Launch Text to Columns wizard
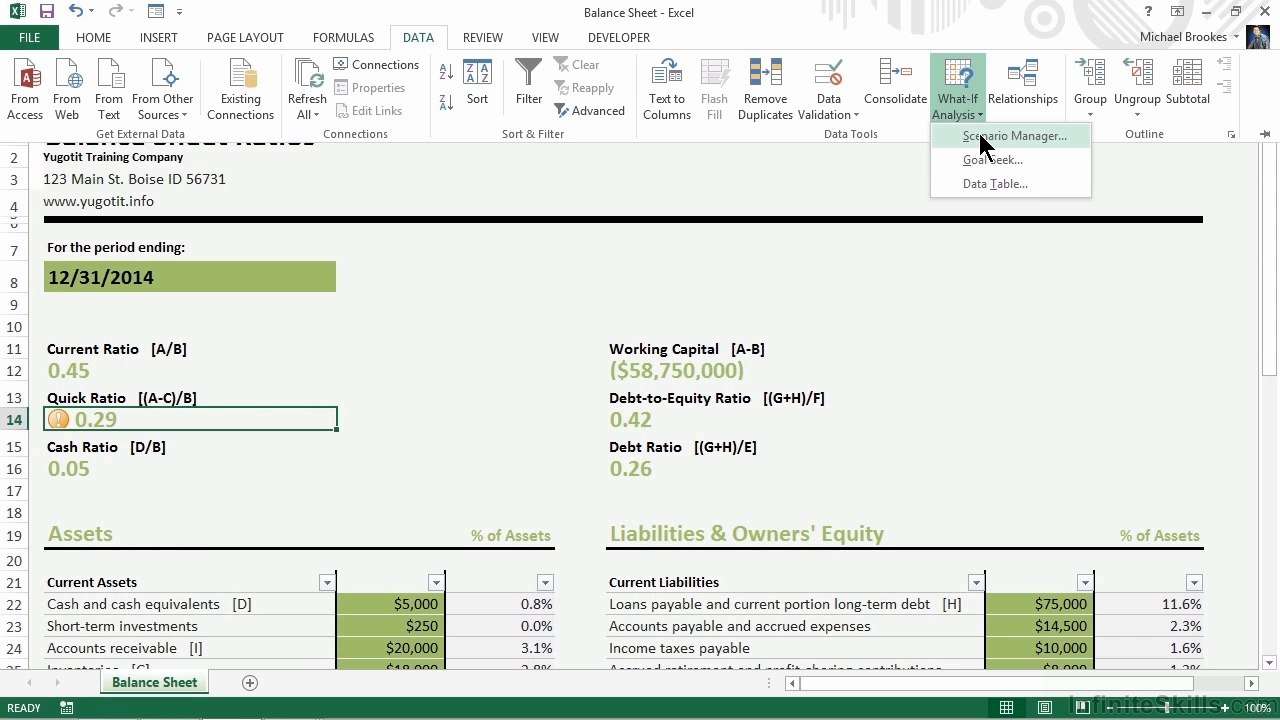The width and height of the screenshot is (1280, 720). pos(667,90)
